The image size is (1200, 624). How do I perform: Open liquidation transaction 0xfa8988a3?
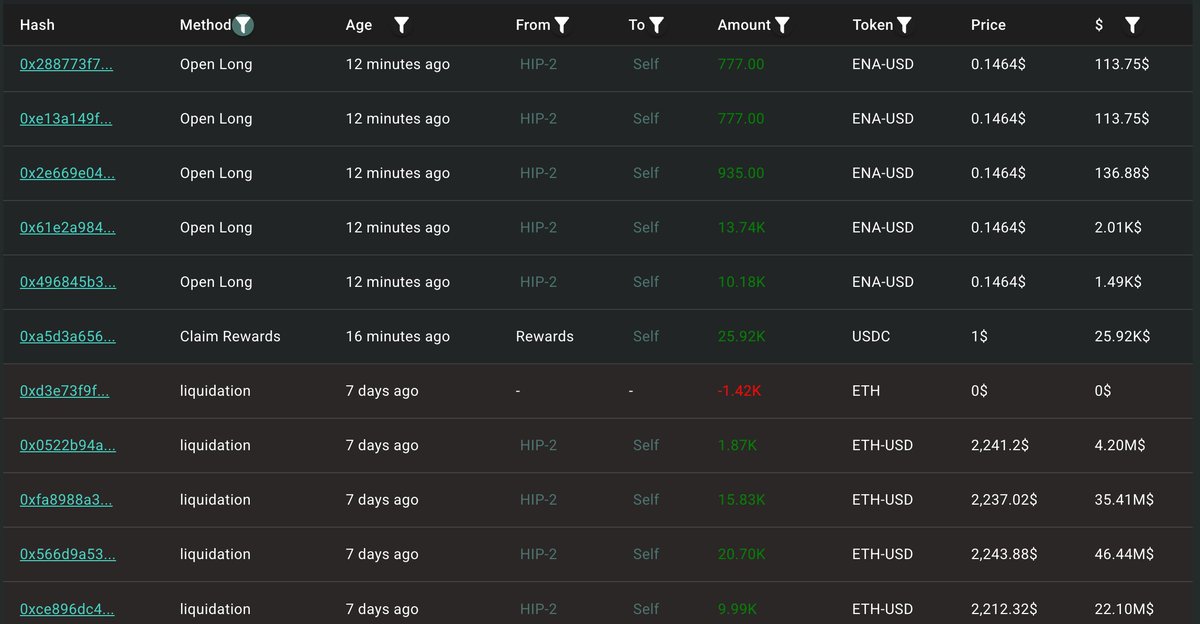(x=66, y=499)
